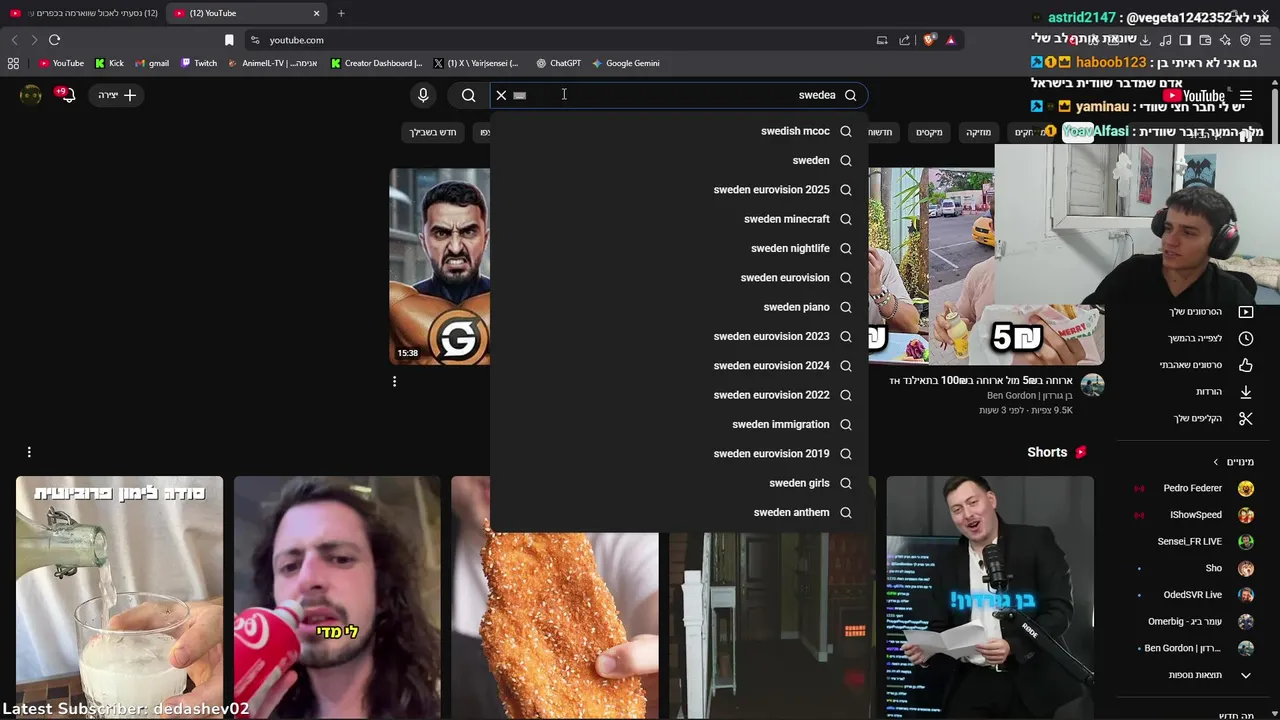Click the youtube.com address bar
This screenshot has height=720, width=1280.
[x=560, y=40]
